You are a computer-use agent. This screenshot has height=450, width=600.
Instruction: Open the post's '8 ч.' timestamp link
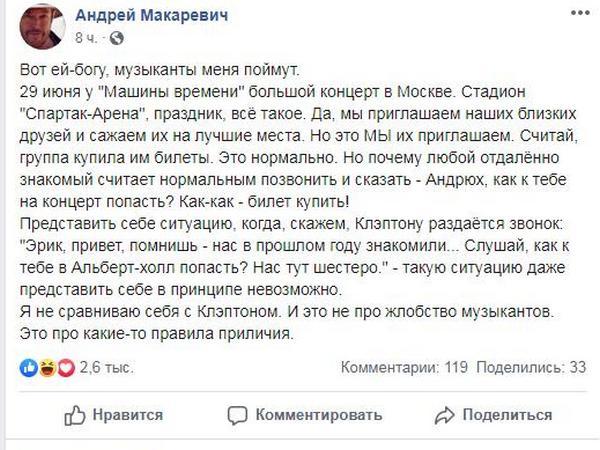pyautogui.click(x=83, y=38)
